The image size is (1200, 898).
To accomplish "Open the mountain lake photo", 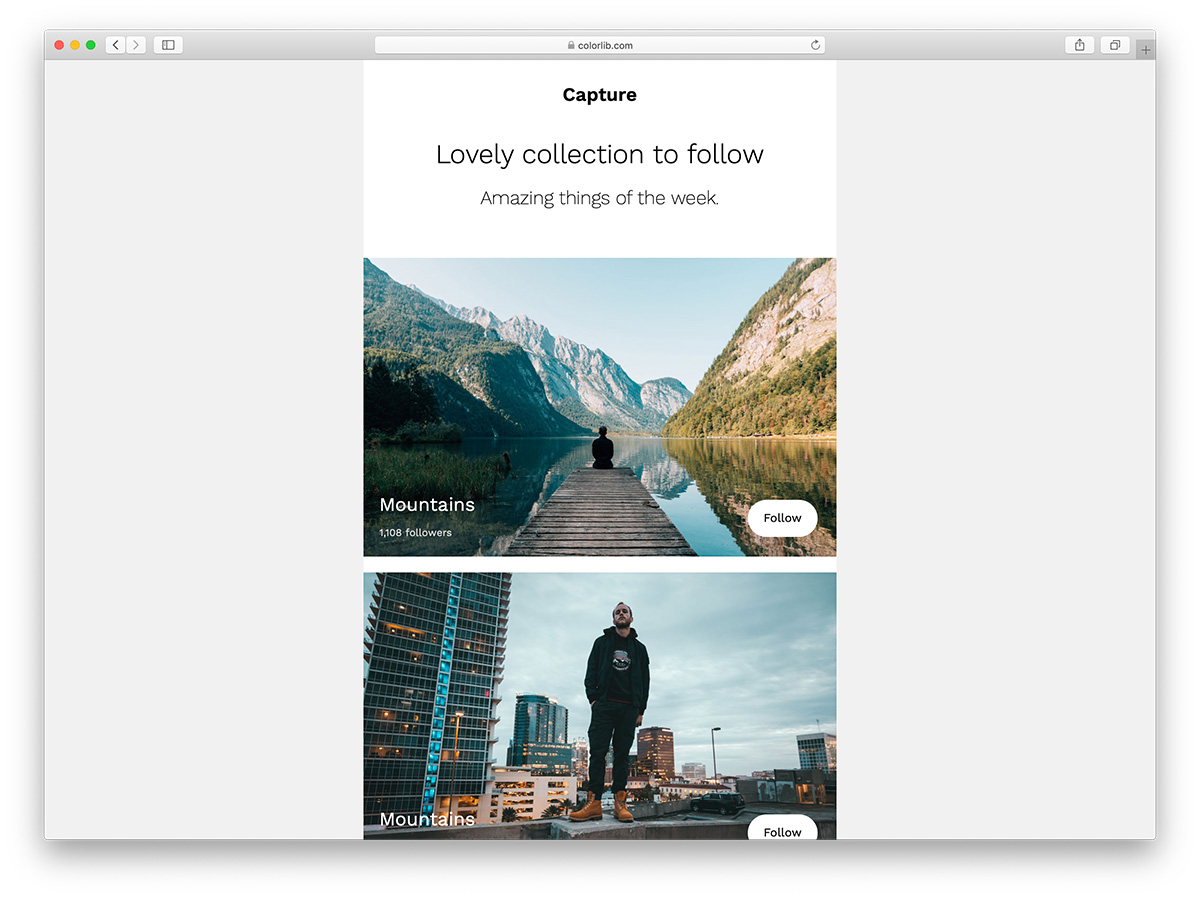I will 600,407.
